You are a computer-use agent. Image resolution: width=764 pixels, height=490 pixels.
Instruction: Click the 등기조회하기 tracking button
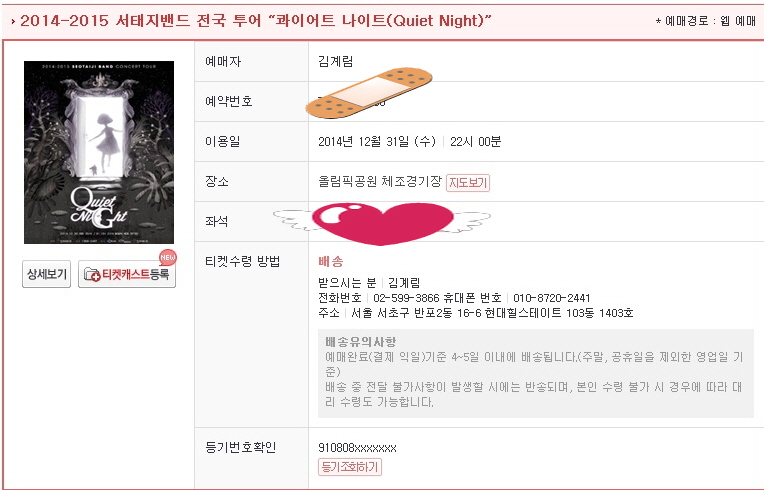[349, 467]
